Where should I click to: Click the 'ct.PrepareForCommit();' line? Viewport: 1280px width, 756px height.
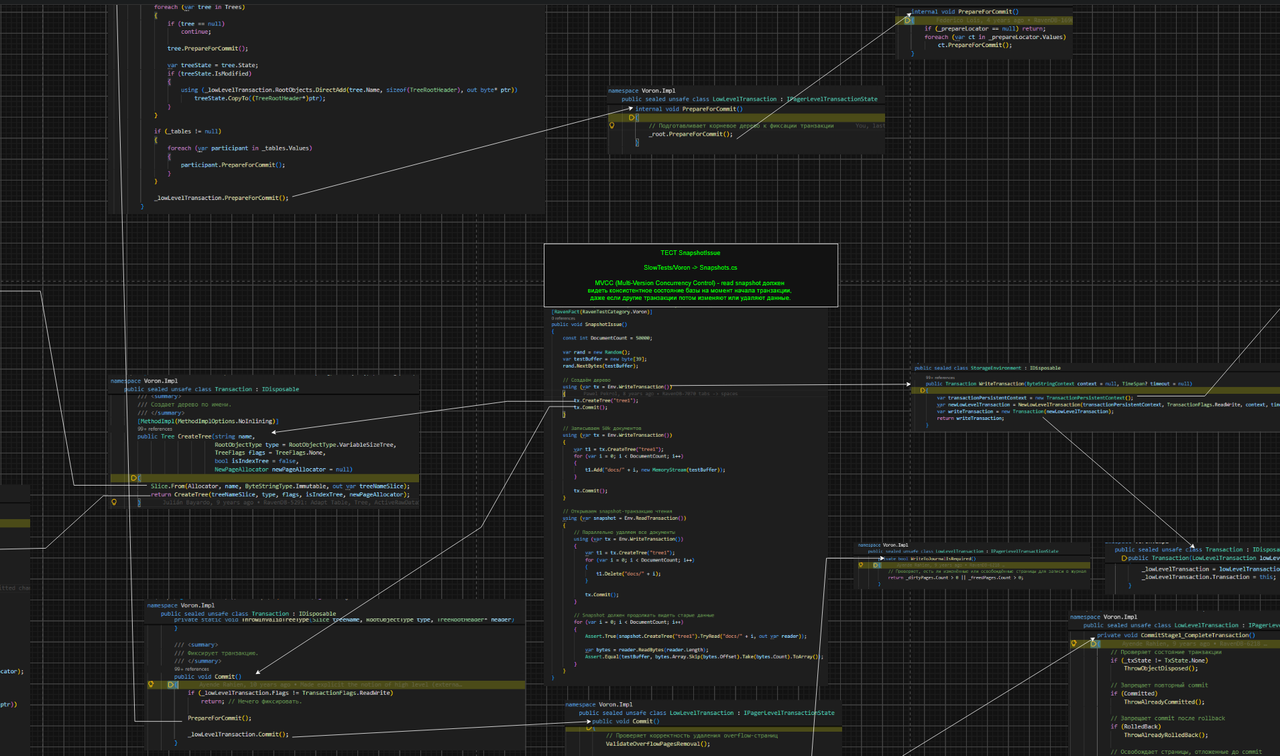coord(974,45)
